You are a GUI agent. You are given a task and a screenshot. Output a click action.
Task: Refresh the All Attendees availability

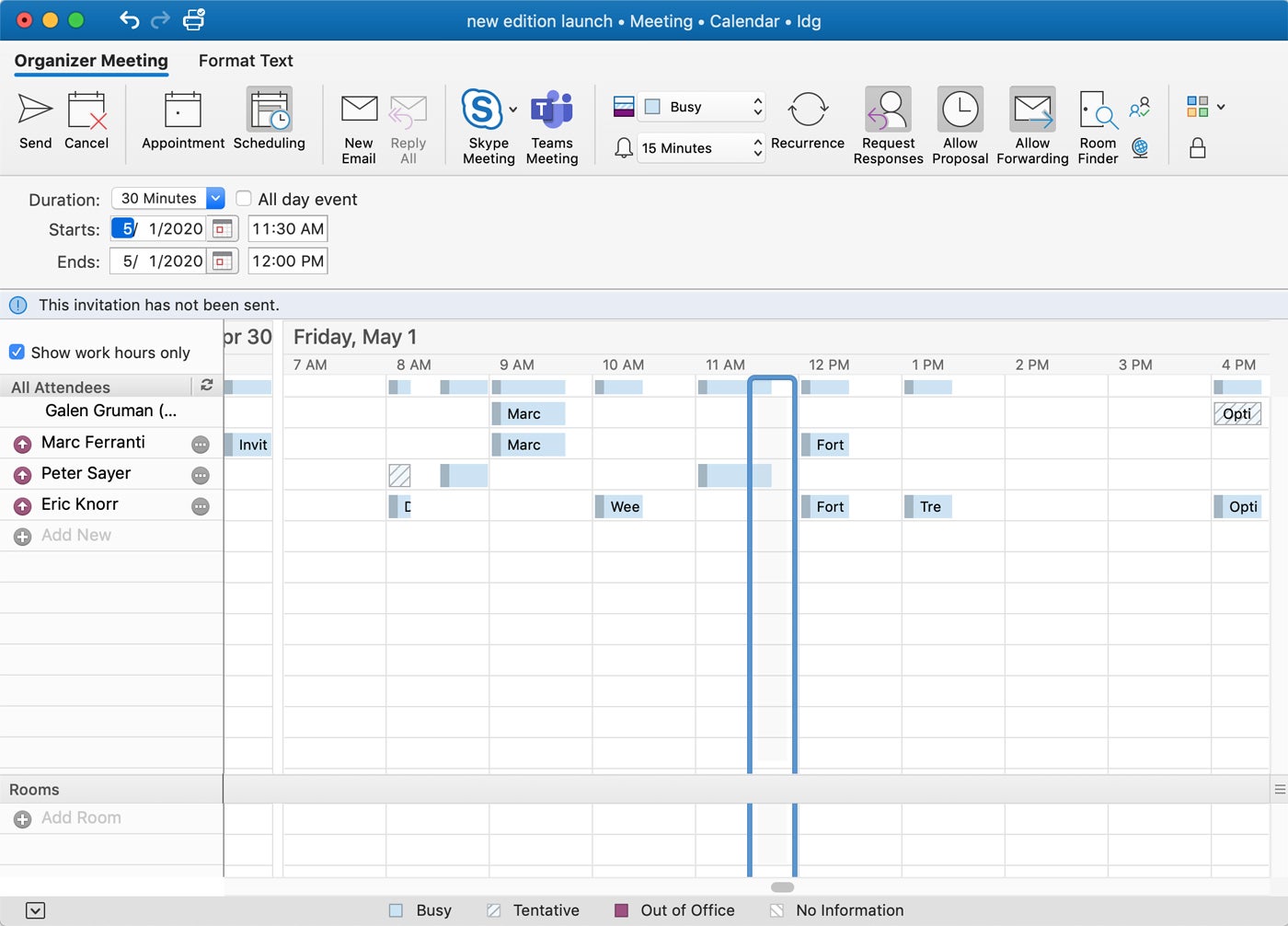(x=207, y=386)
